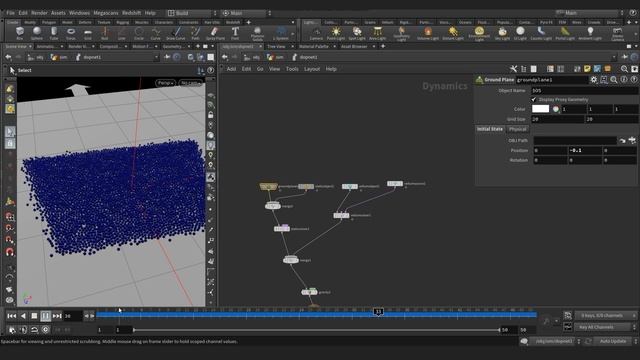The image size is (640, 360).
Task: Select the Box shelf tool
Action: (20, 33)
